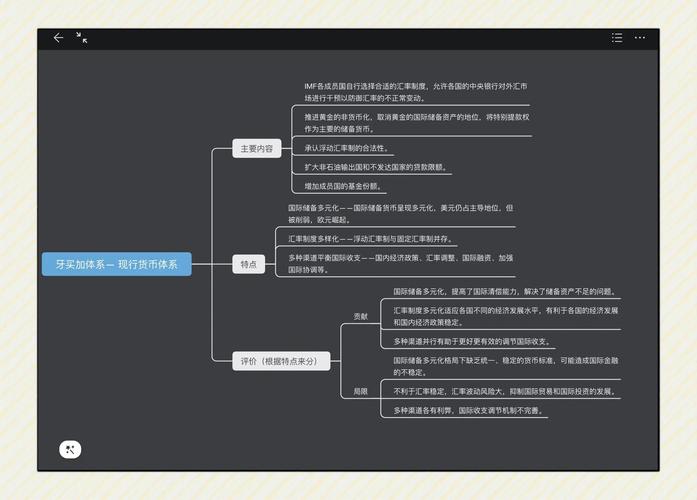
Task: Select the IMF各成员国 exchange rate node
Action: click(416, 92)
